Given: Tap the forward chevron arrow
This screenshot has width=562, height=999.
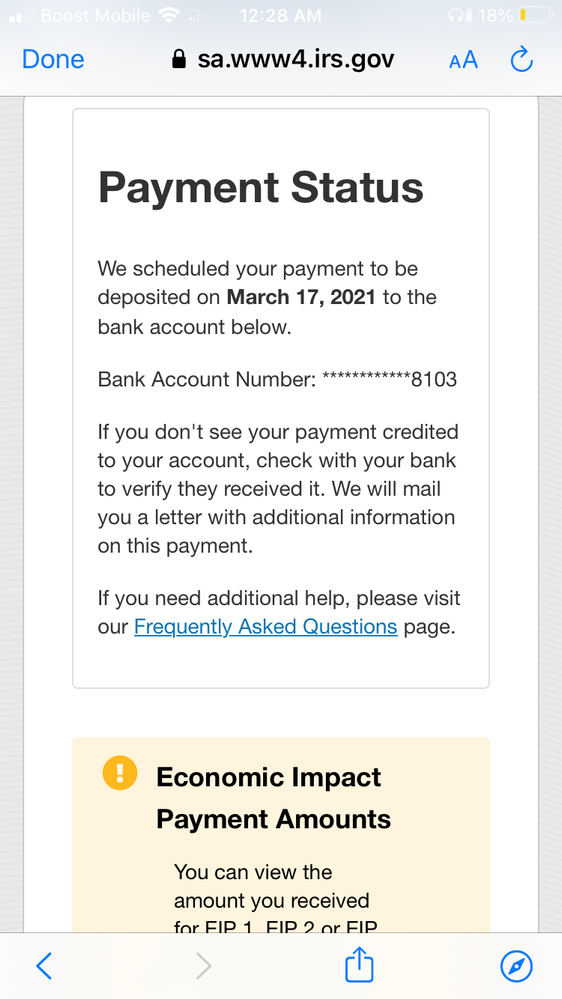Looking at the screenshot, I should coord(203,967).
